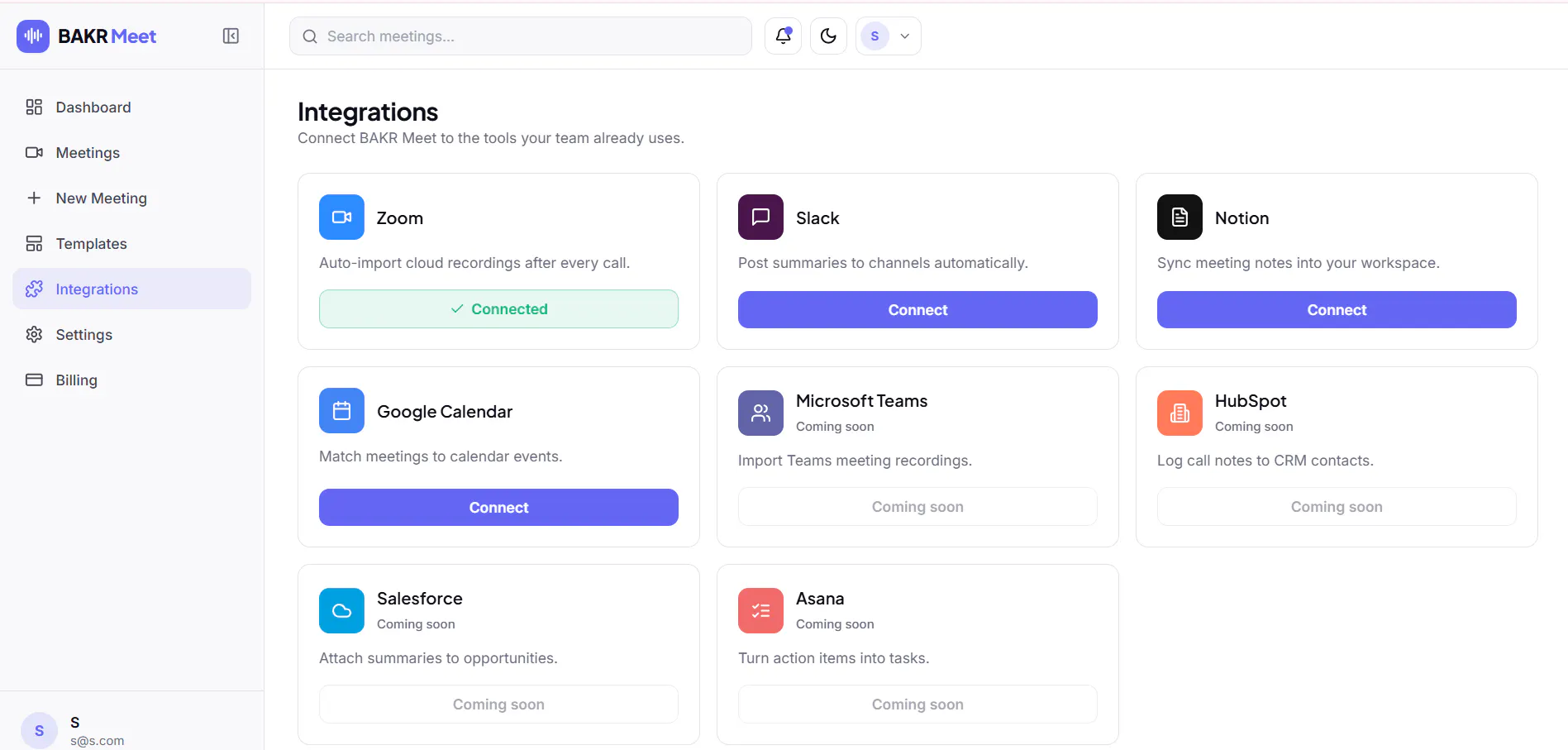
Task: Click the Zoom Connected status button
Action: (x=498, y=308)
